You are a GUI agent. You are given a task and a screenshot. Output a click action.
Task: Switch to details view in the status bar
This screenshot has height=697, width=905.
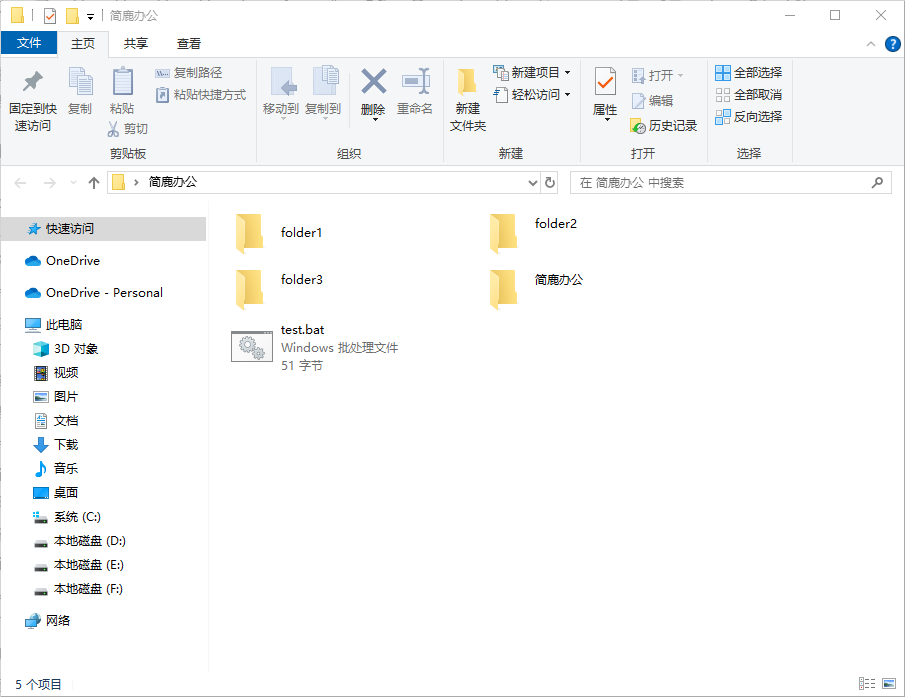point(868,683)
